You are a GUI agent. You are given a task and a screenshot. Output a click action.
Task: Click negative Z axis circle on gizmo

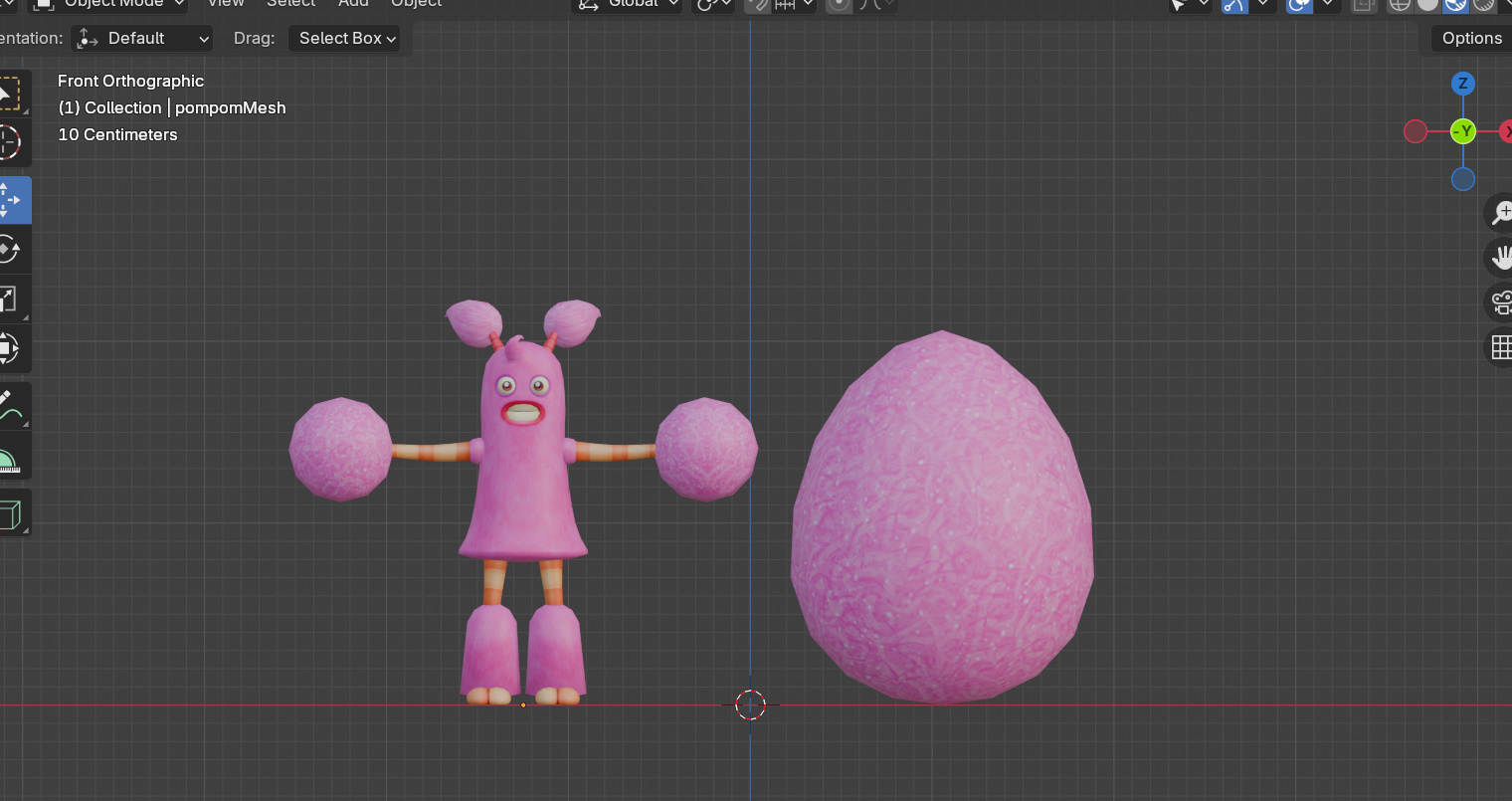click(x=1462, y=179)
